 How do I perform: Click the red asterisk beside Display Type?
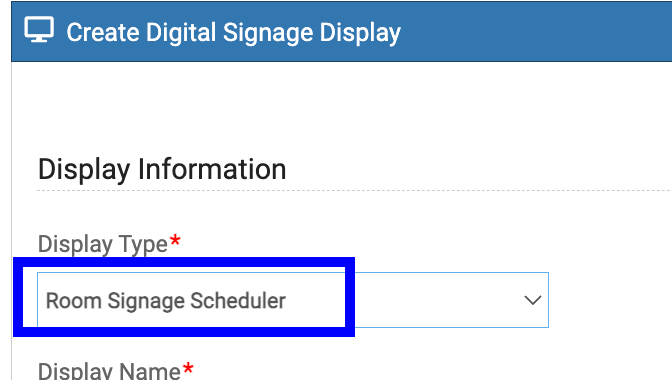coord(175,240)
